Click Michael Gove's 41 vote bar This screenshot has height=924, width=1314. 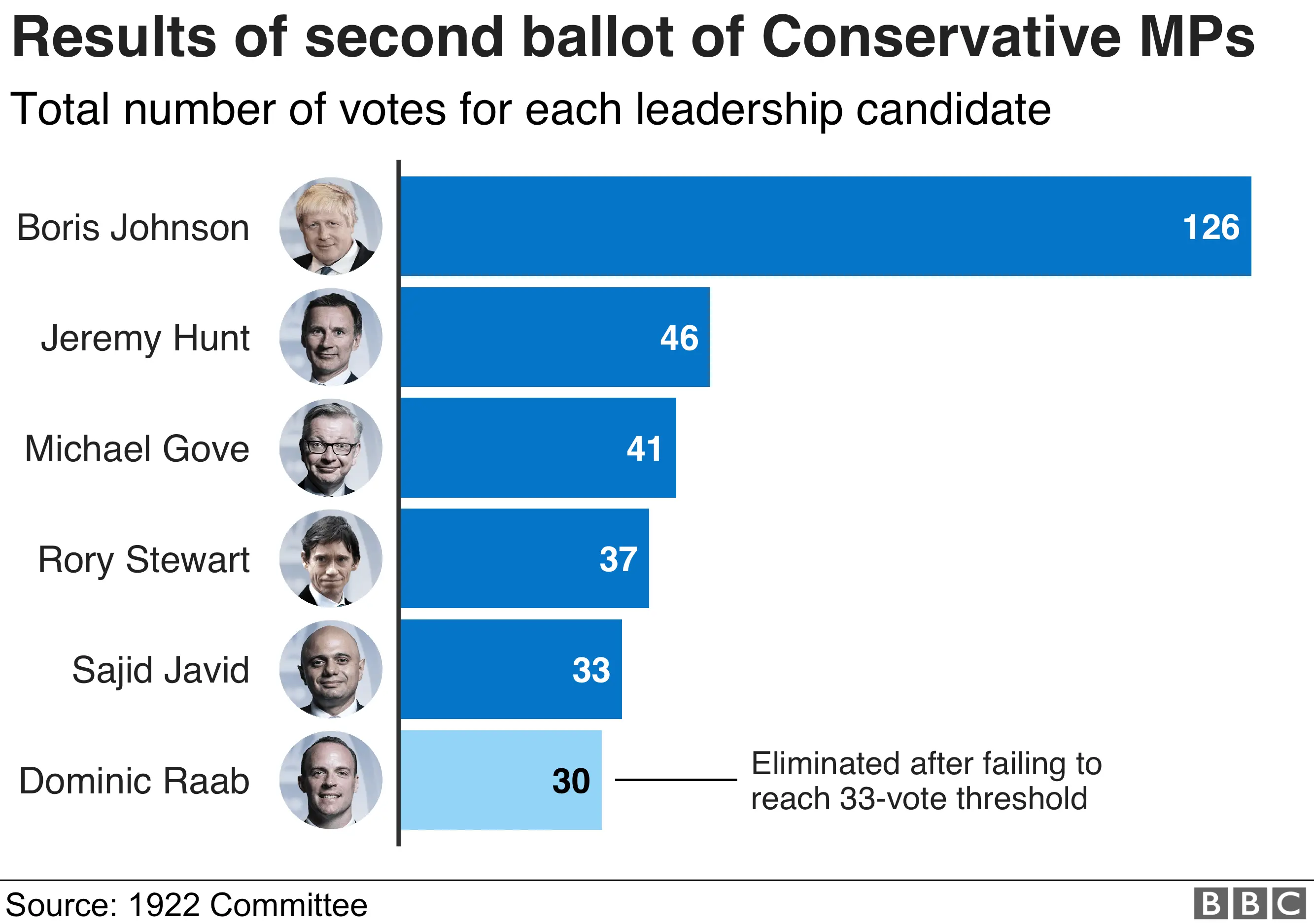click(x=538, y=447)
